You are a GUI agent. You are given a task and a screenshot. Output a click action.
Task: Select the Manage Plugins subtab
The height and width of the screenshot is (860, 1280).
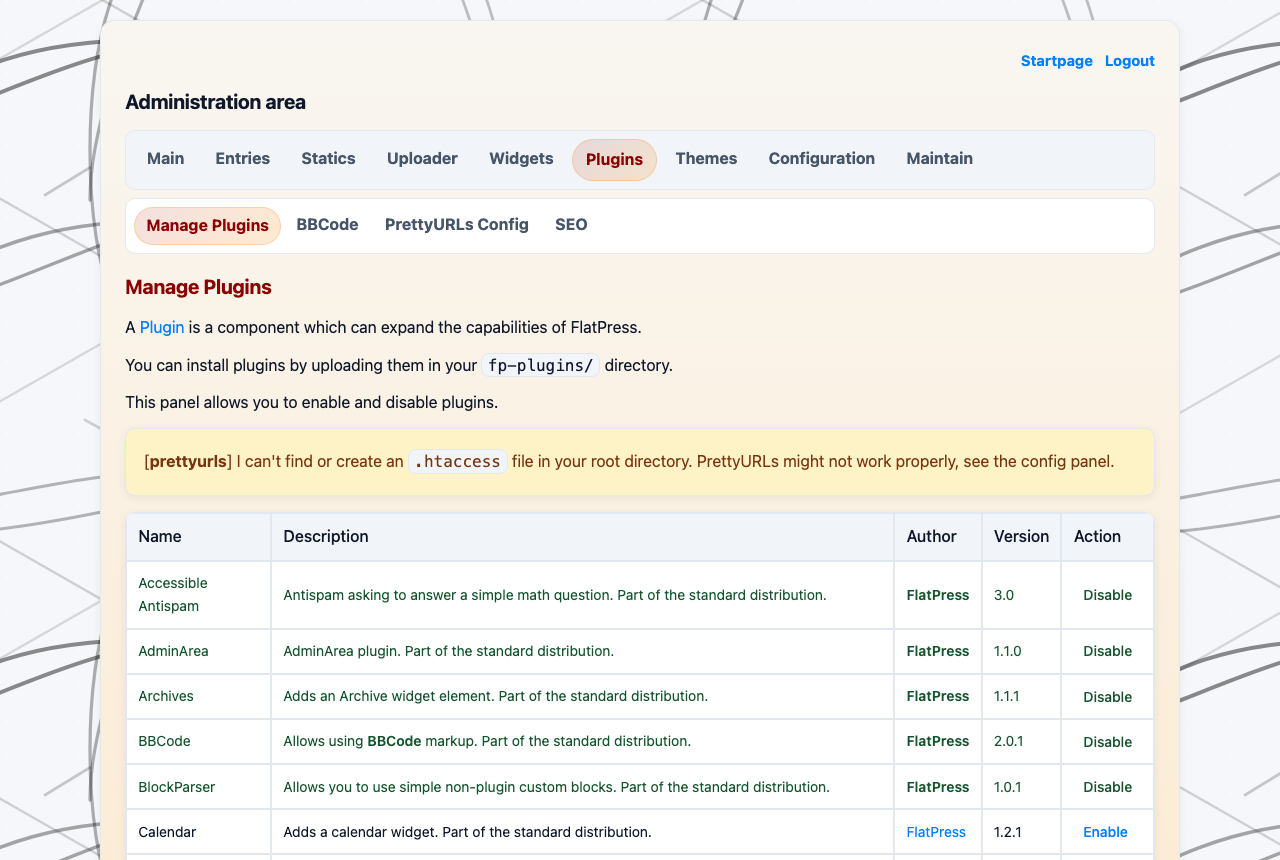(207, 225)
